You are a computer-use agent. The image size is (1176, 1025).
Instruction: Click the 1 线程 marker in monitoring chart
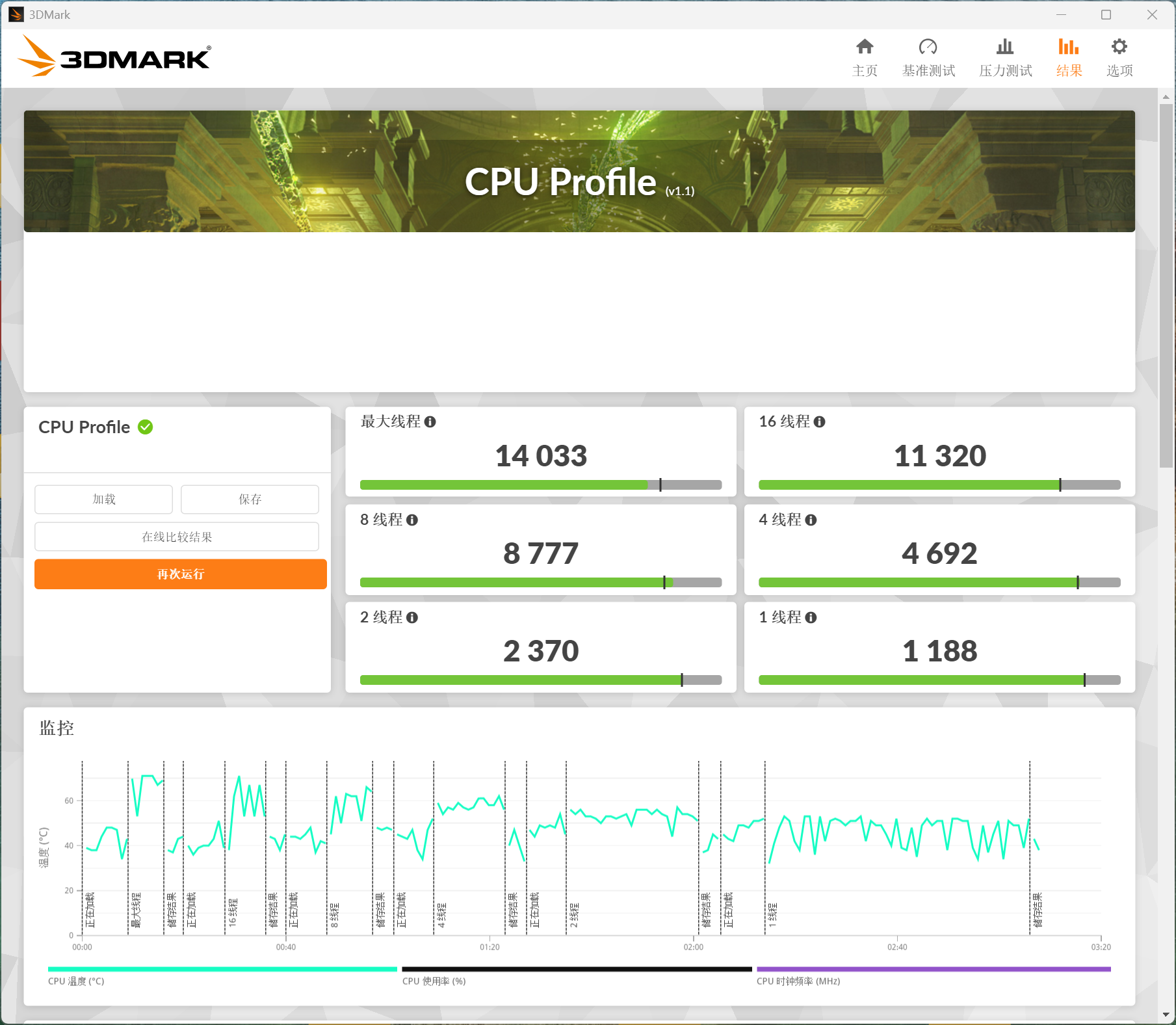[x=773, y=914]
